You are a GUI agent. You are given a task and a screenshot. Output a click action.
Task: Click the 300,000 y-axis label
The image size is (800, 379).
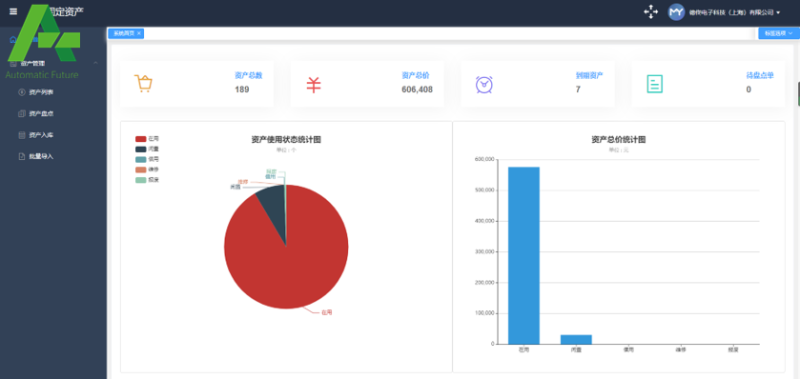[x=484, y=252]
